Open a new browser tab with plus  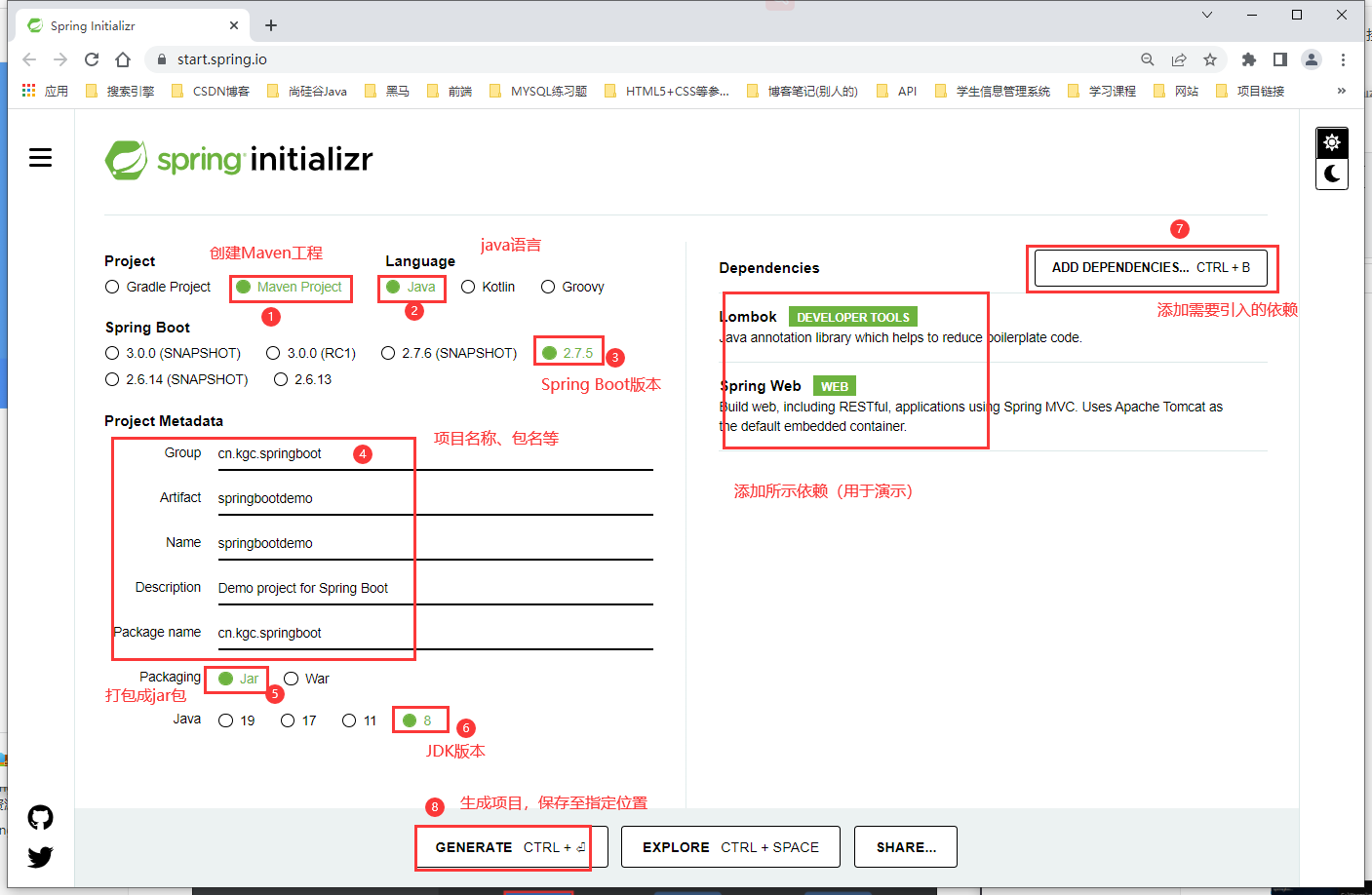pyautogui.click(x=271, y=25)
